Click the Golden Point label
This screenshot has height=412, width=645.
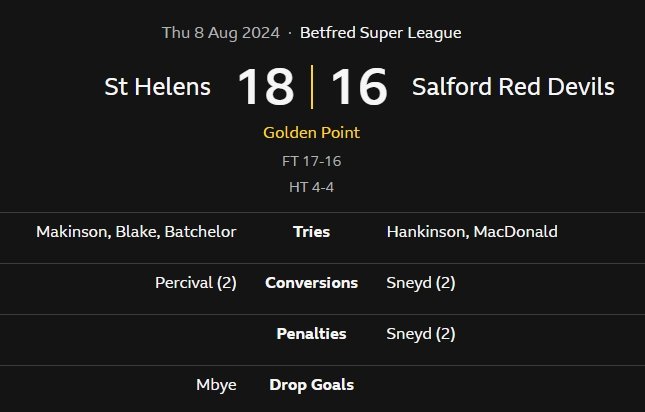(312, 132)
